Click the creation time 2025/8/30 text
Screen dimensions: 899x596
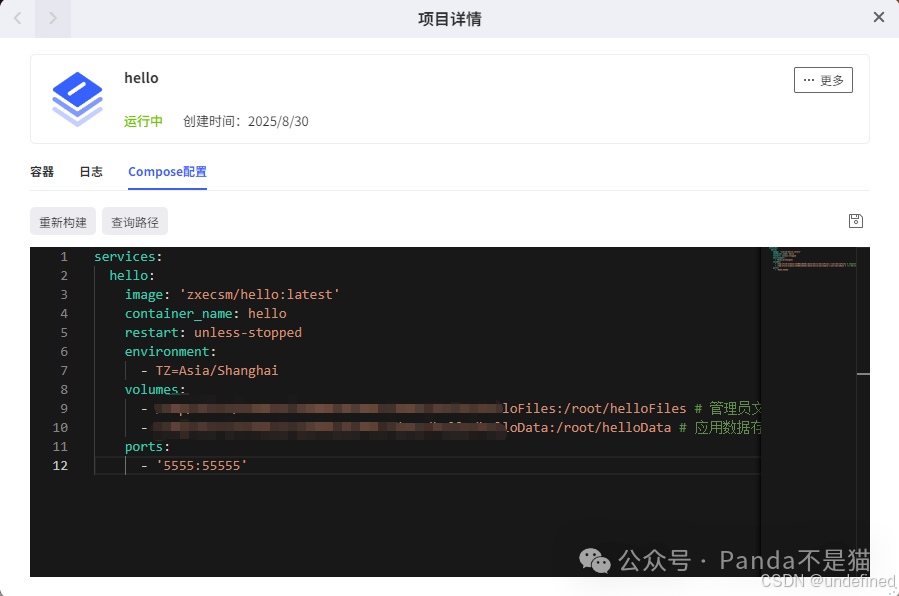click(245, 121)
